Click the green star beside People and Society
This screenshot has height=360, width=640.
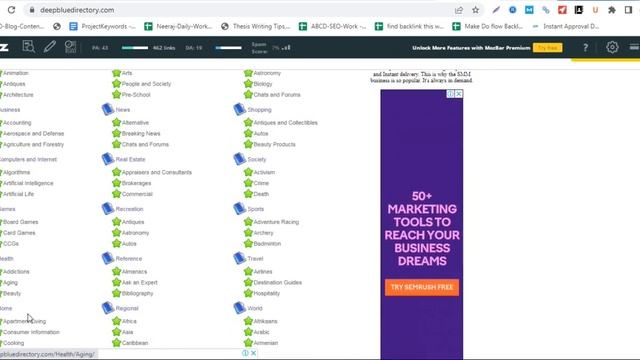tap(116, 84)
